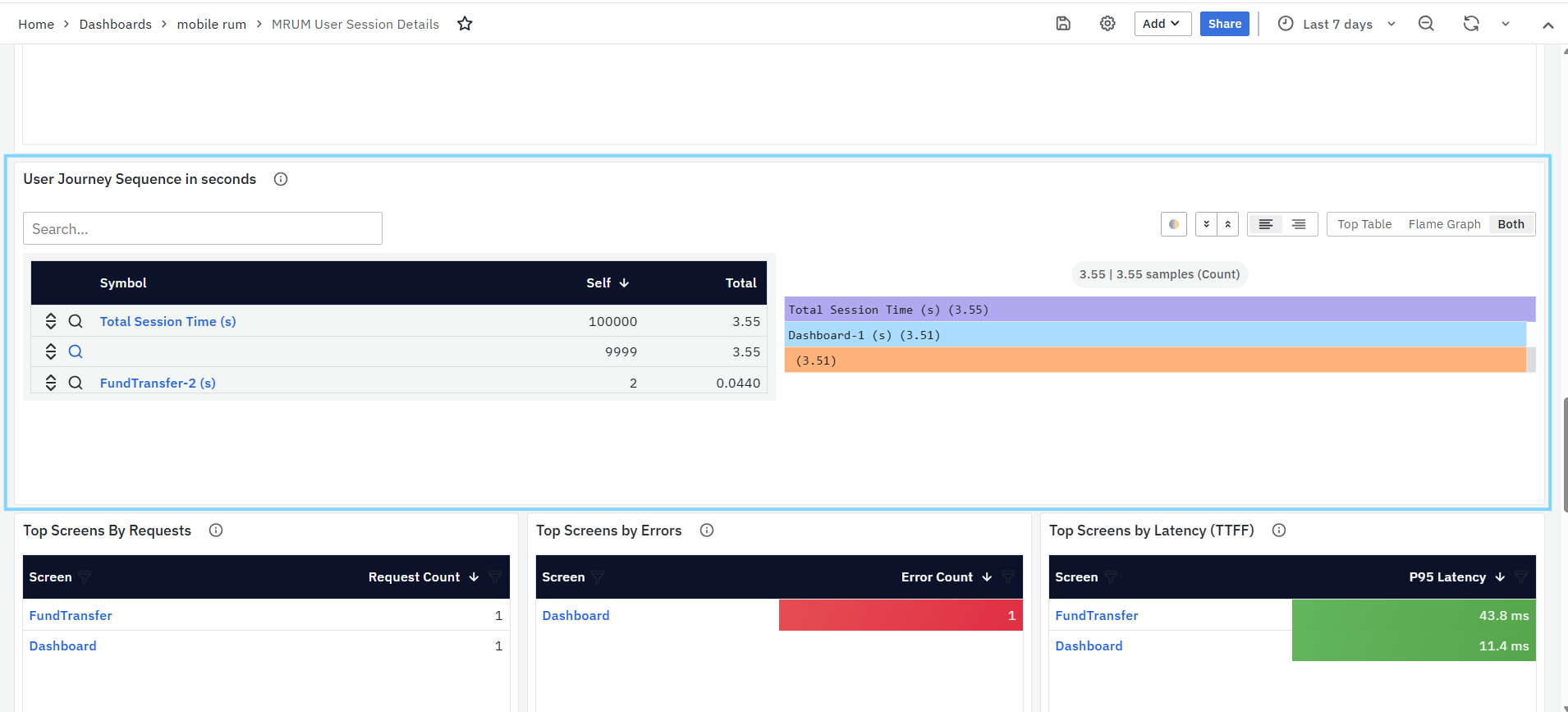Select the Both view option
1568x712 pixels.
pos(1511,224)
